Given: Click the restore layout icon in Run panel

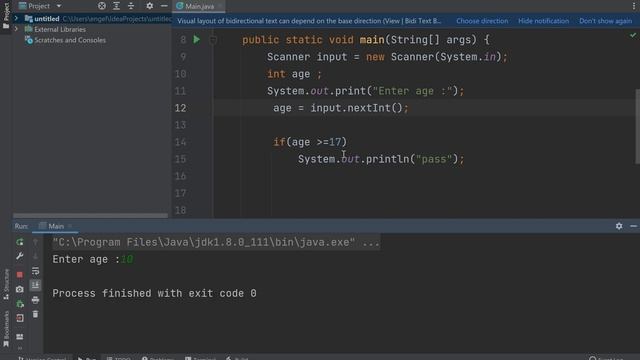Looking at the screenshot, I should point(20,337).
